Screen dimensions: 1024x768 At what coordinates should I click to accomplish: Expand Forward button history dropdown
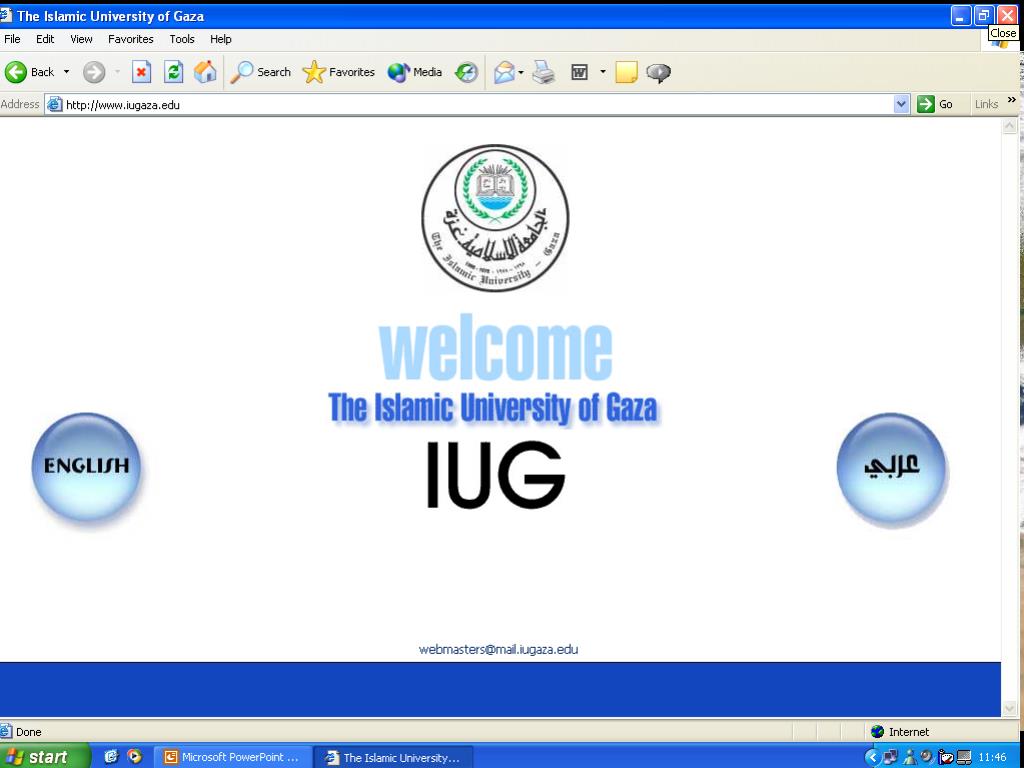[x=118, y=72]
